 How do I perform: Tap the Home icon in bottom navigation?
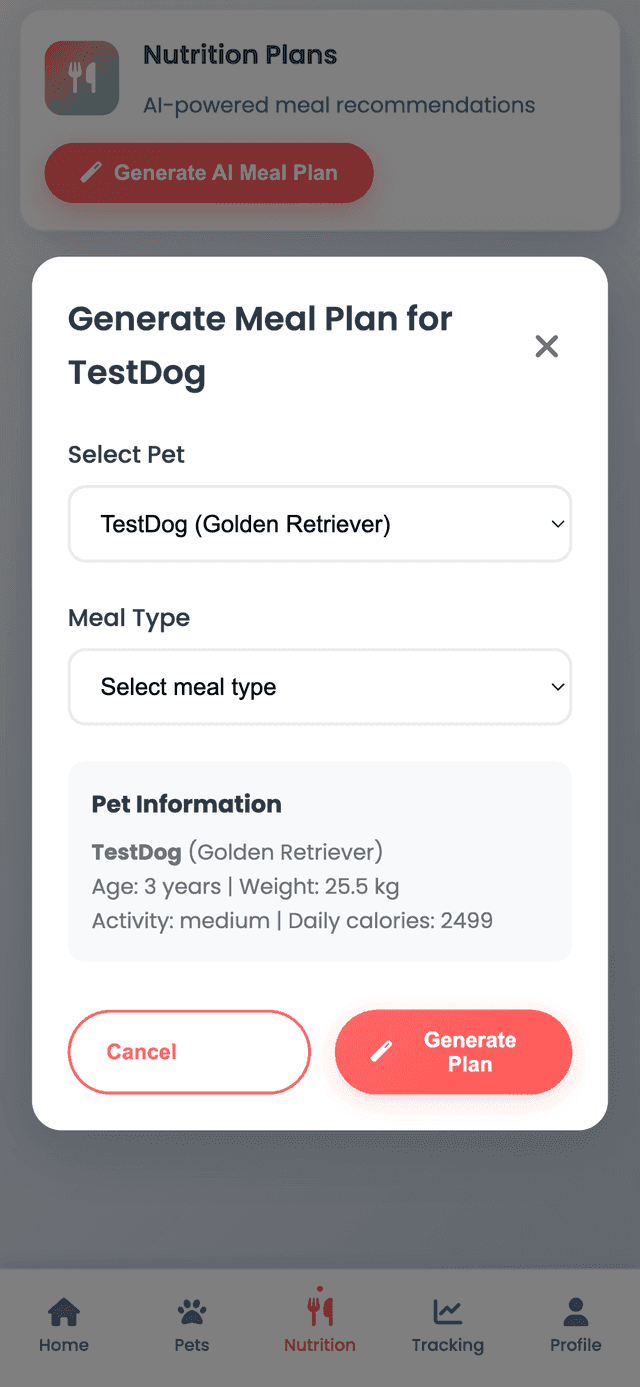click(63, 1310)
